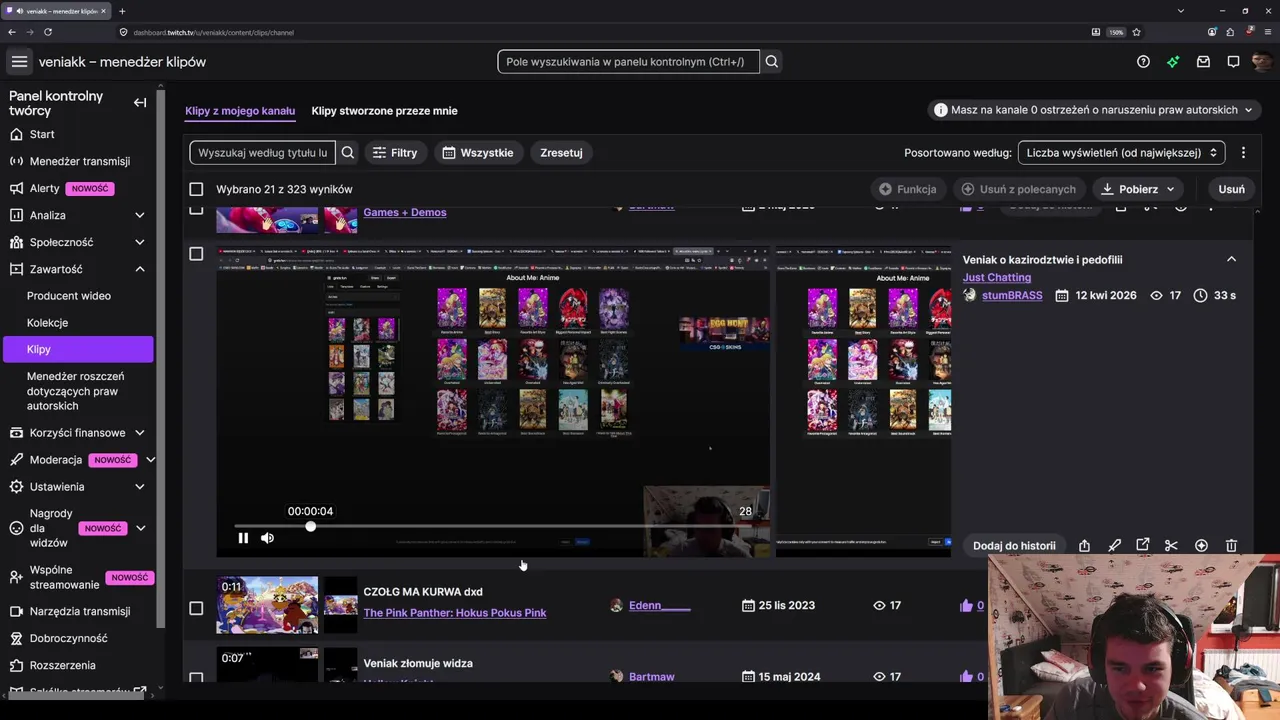Feature the clip using the star circle icon
Image resolution: width=1280 pixels, height=720 pixels.
pos(1201,546)
